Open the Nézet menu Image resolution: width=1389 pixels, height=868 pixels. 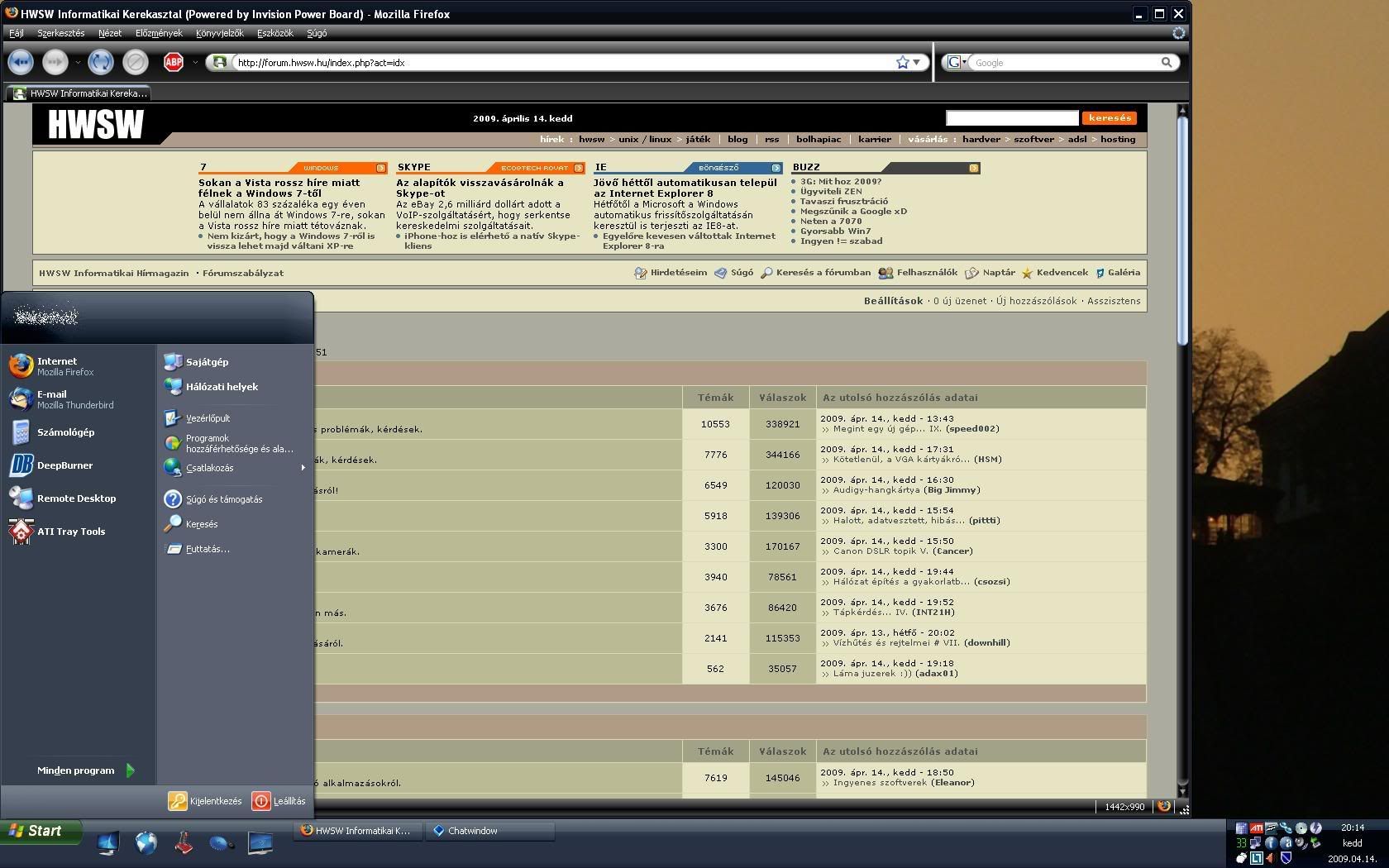point(110,33)
